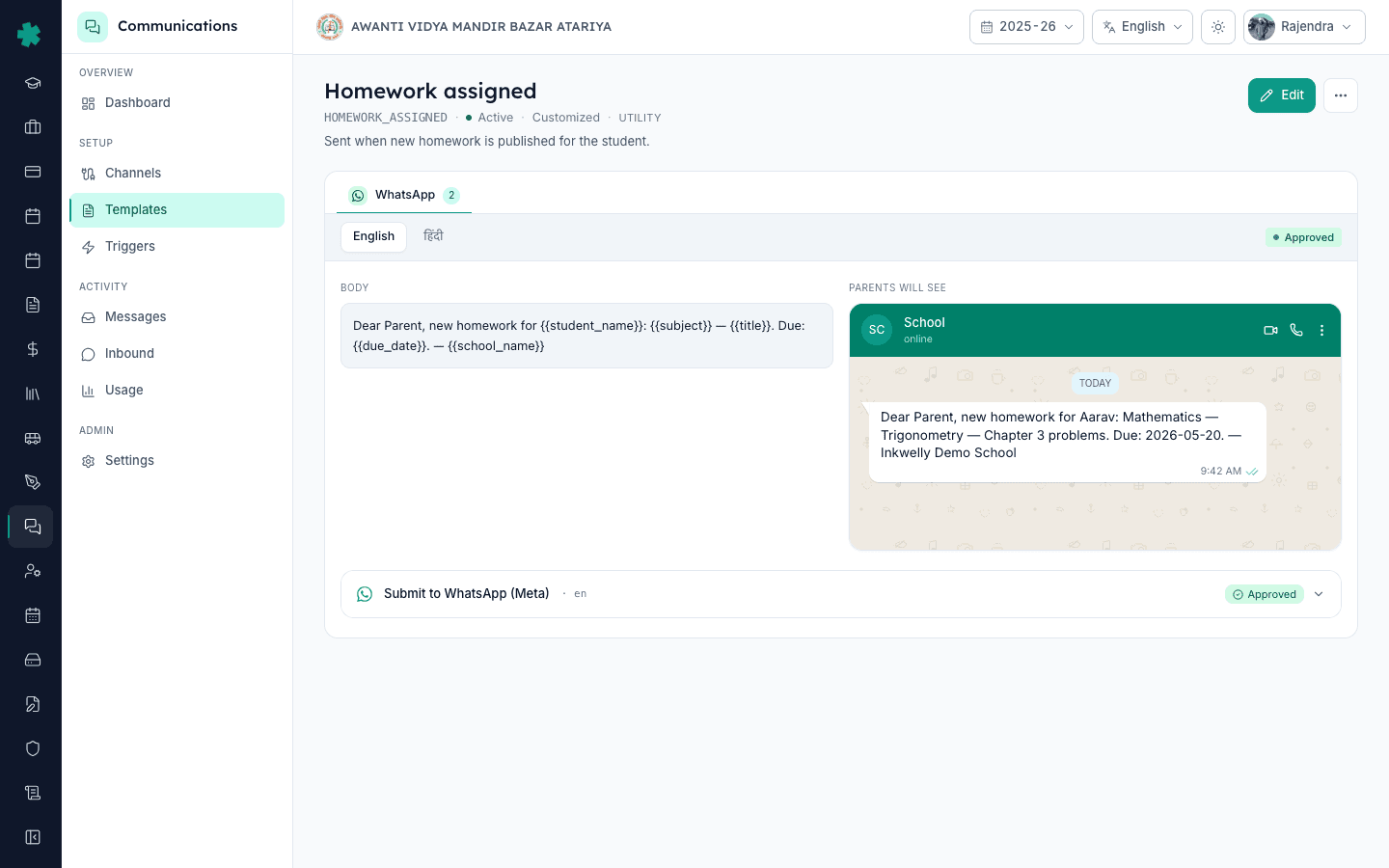Open the 2025-26 academic year dropdown
The image size is (1389, 868).
1026,27
